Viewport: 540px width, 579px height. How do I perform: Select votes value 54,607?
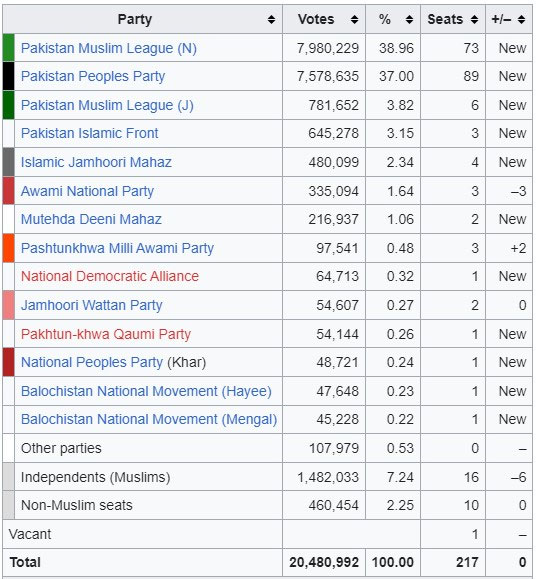[x=337, y=305]
